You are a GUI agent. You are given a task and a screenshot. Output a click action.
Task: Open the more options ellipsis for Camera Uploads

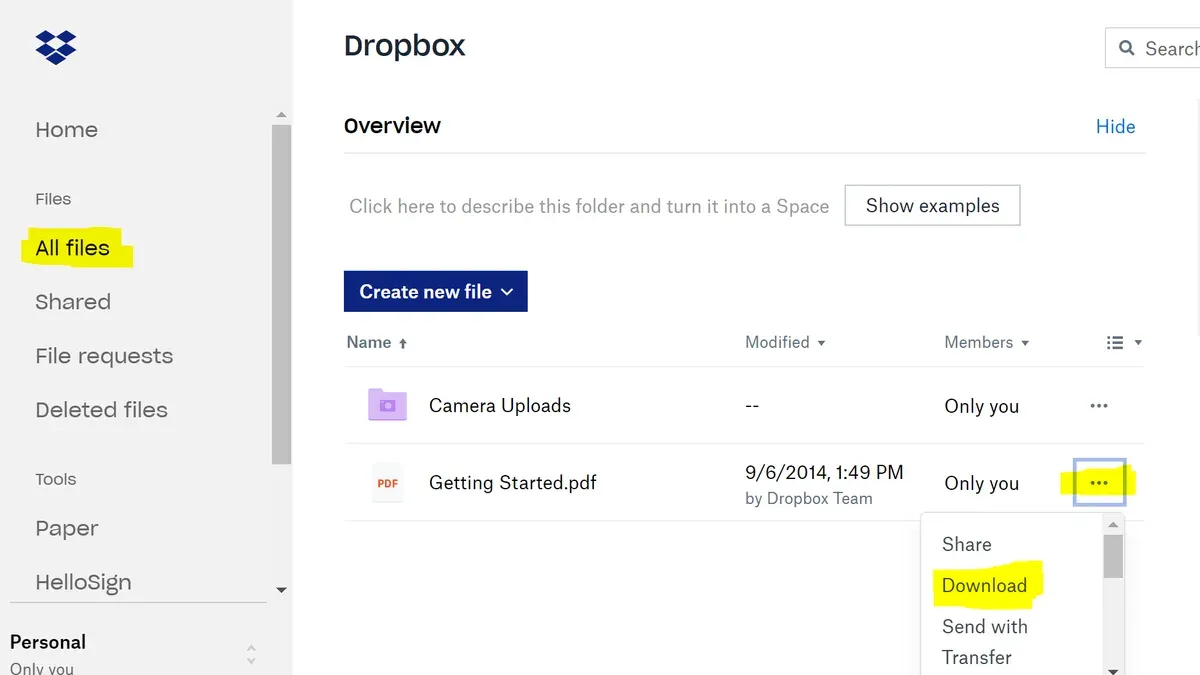(x=1099, y=406)
